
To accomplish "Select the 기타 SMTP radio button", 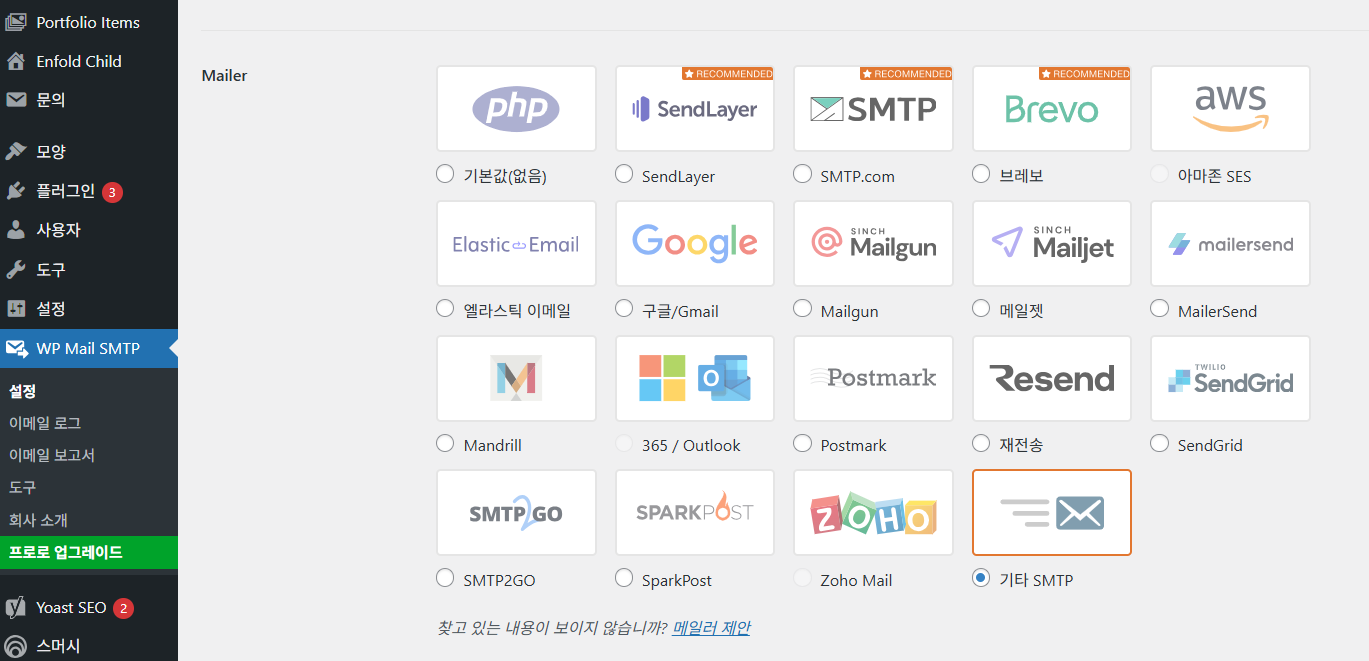I will coord(981,578).
